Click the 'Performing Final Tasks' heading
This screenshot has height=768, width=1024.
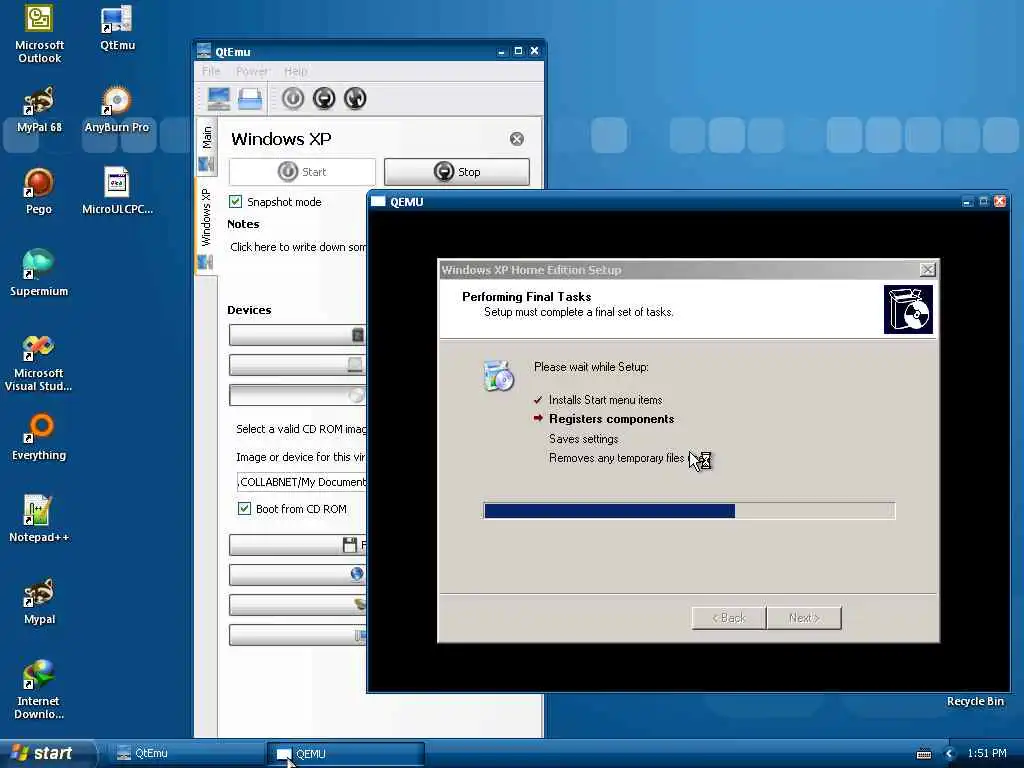tap(526, 296)
